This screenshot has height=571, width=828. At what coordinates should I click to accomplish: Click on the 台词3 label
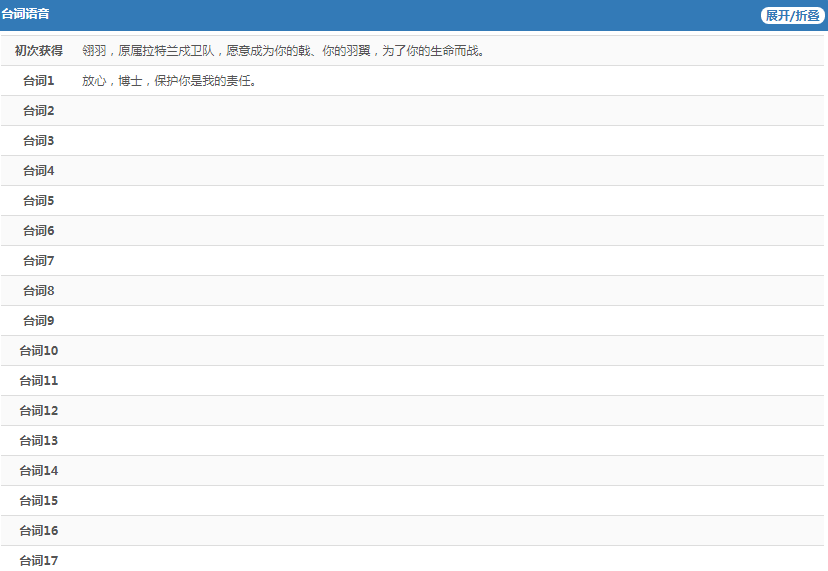tap(39, 140)
